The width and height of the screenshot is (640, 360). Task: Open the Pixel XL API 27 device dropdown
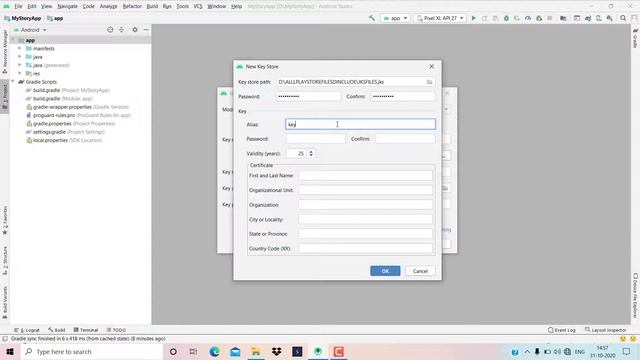(x=440, y=18)
